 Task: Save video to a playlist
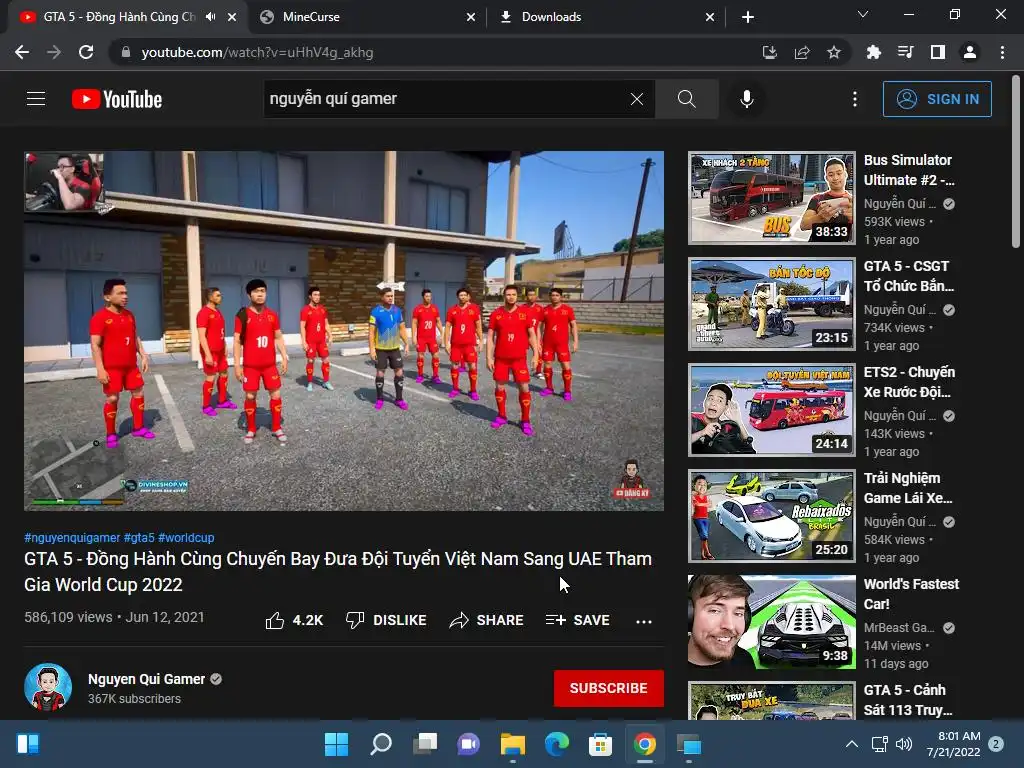tap(577, 620)
